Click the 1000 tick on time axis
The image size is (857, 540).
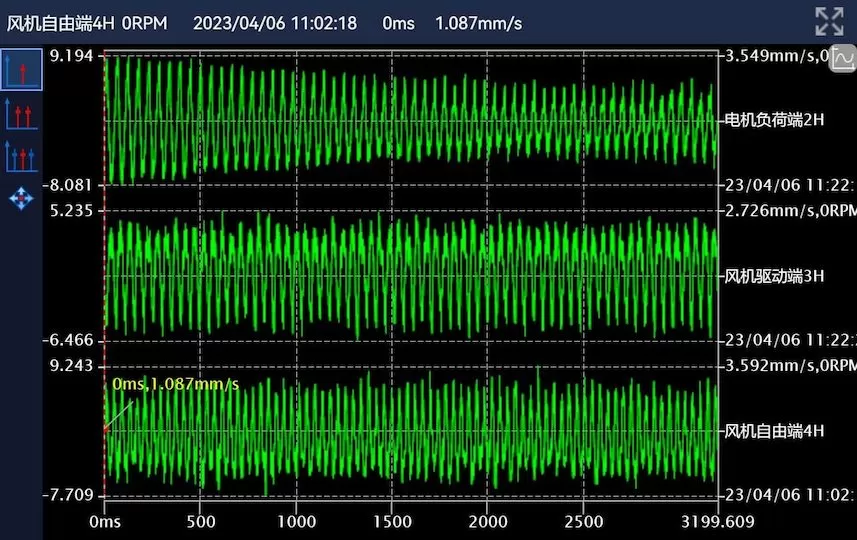point(296,522)
